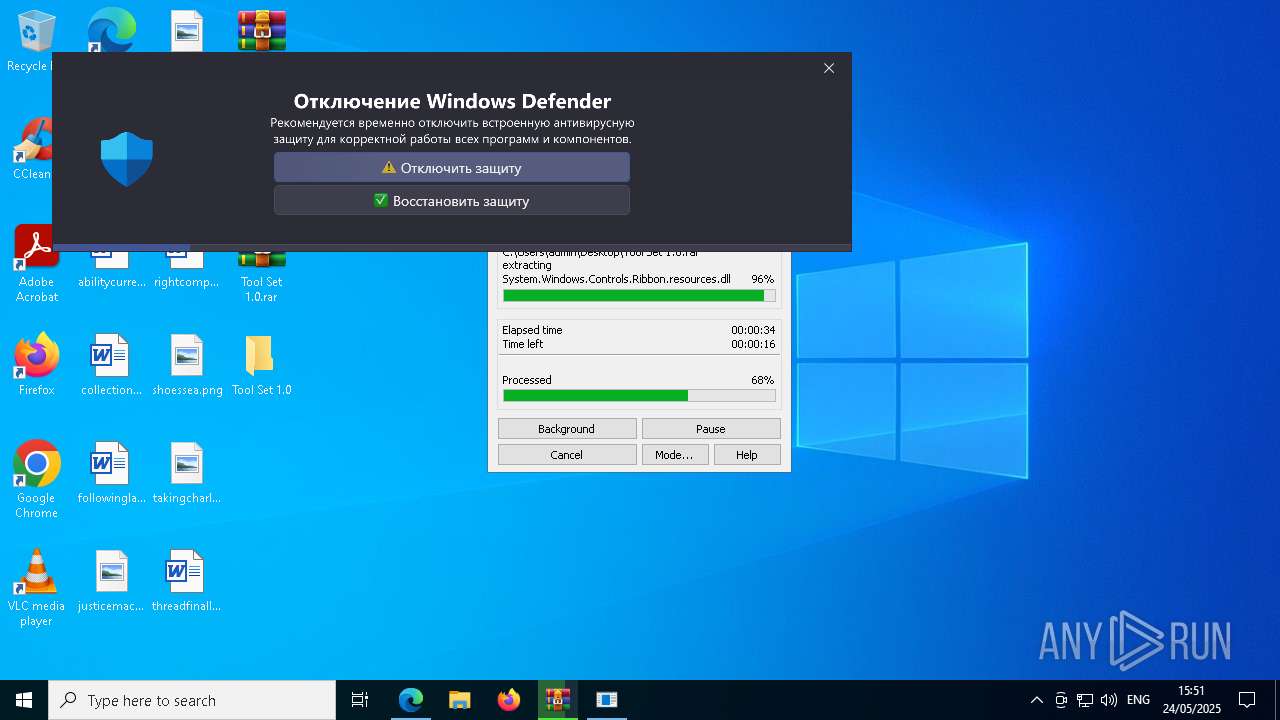Select the collection... Word document icon
This screenshot has width=1280, height=720.
click(x=111, y=365)
